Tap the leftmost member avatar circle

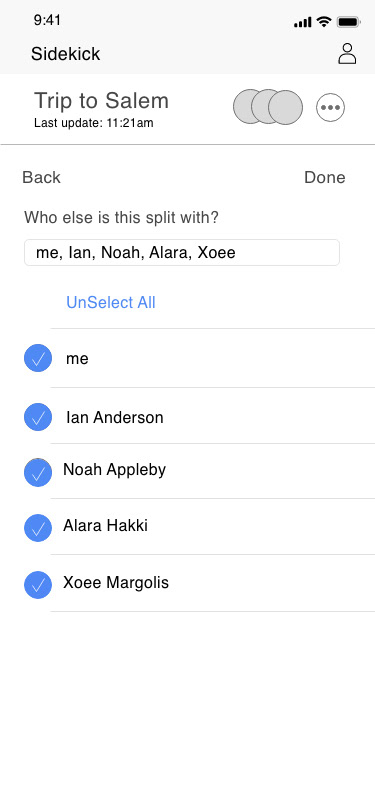pos(250,107)
